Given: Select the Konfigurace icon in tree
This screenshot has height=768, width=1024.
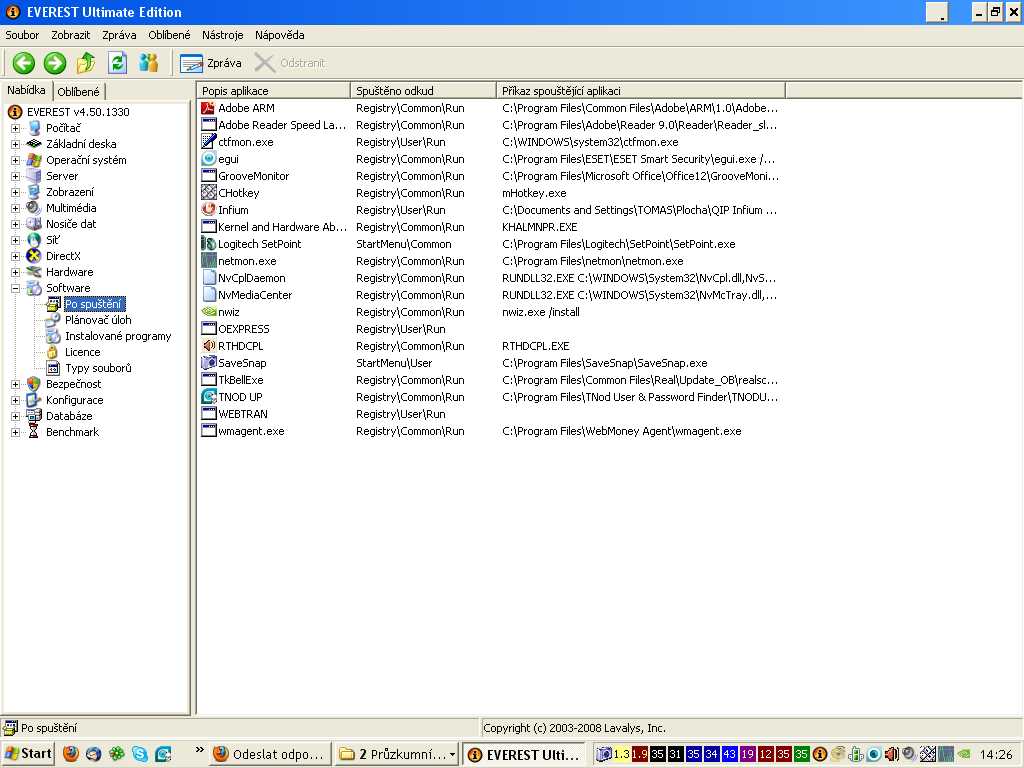Looking at the screenshot, I should pyautogui.click(x=33, y=400).
